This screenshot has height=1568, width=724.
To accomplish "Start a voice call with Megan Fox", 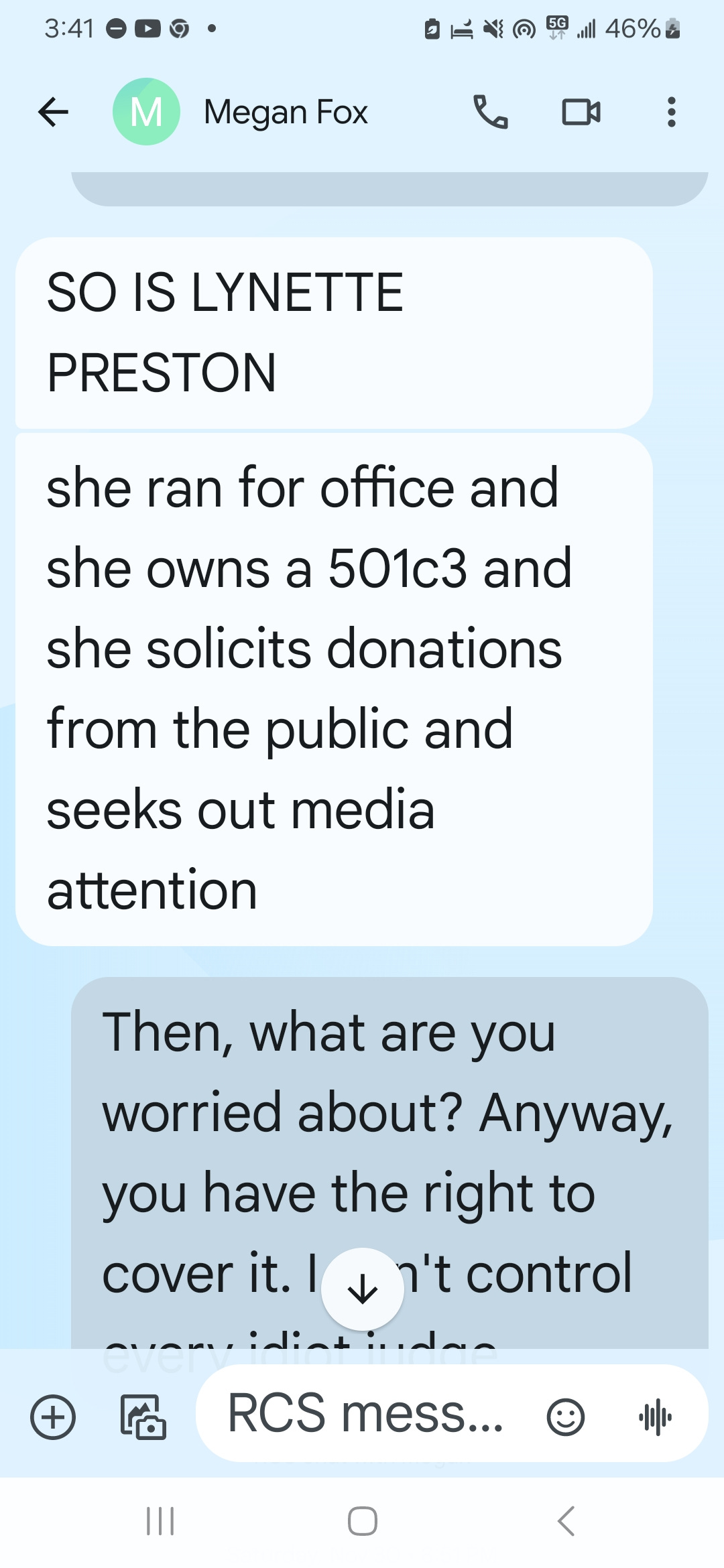I will (491, 112).
